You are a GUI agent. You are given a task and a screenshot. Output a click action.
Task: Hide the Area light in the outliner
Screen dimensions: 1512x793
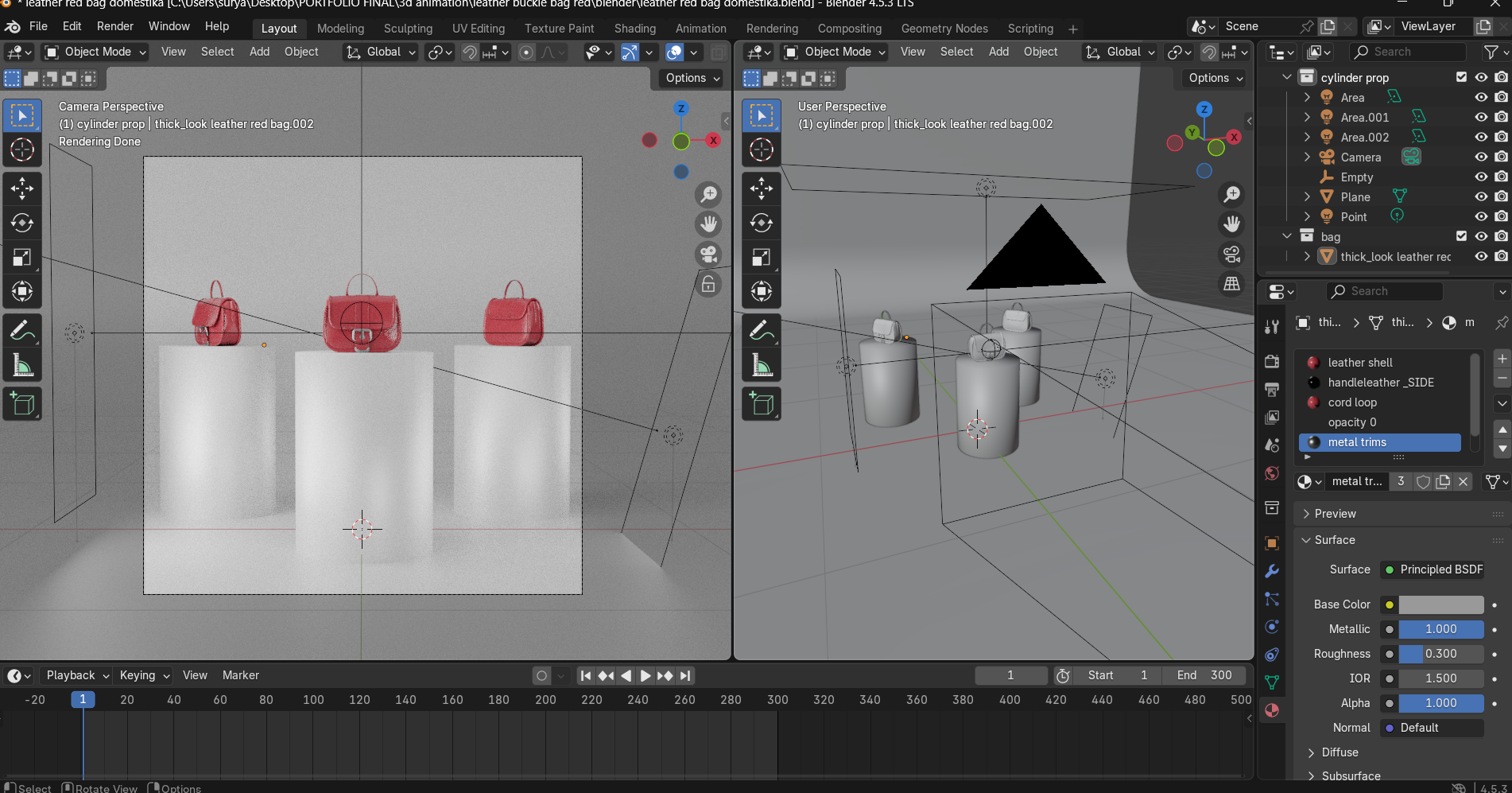click(1481, 96)
